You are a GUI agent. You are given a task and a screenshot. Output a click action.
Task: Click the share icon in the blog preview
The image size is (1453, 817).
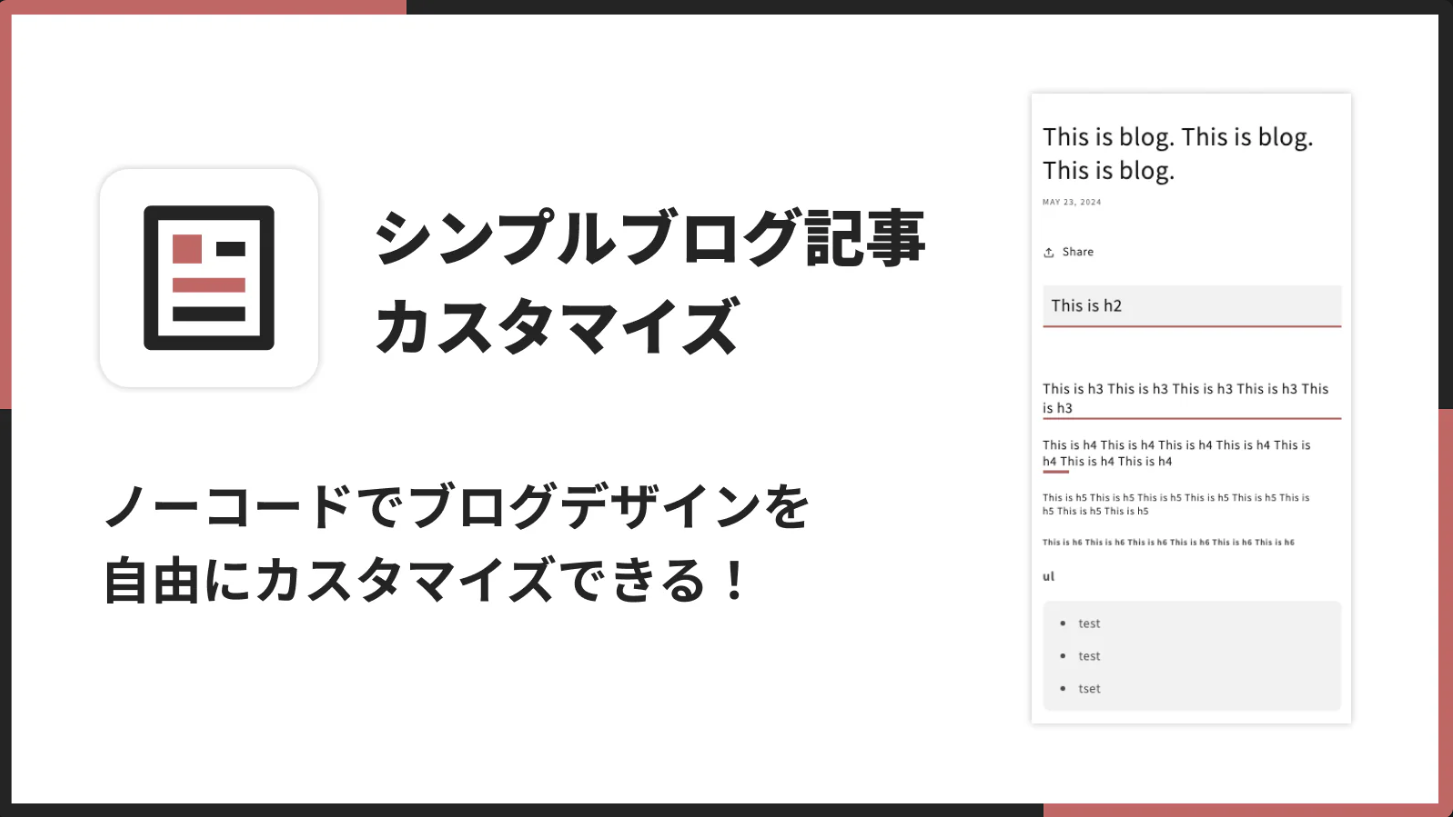[1049, 252]
